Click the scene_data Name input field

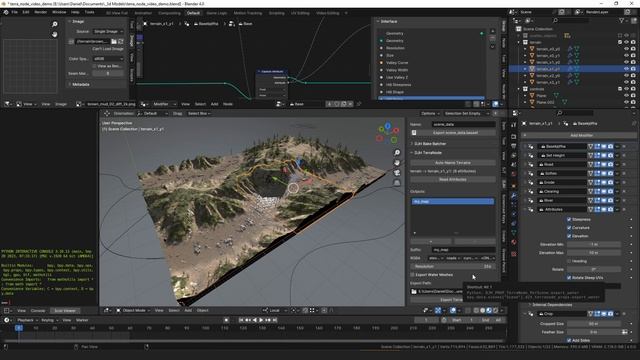(x=464, y=124)
